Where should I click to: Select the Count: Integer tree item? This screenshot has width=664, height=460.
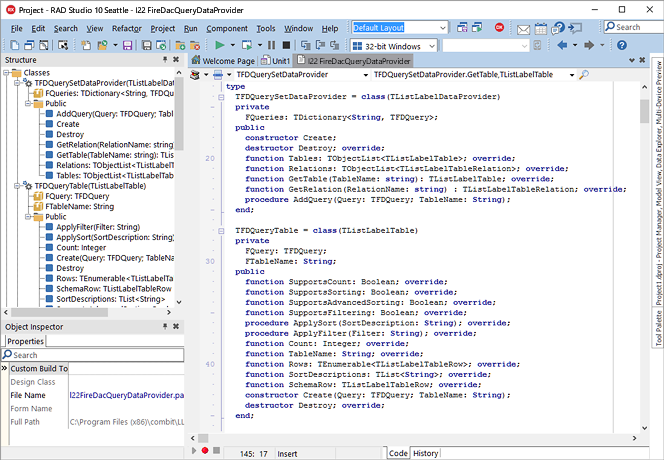coord(81,248)
